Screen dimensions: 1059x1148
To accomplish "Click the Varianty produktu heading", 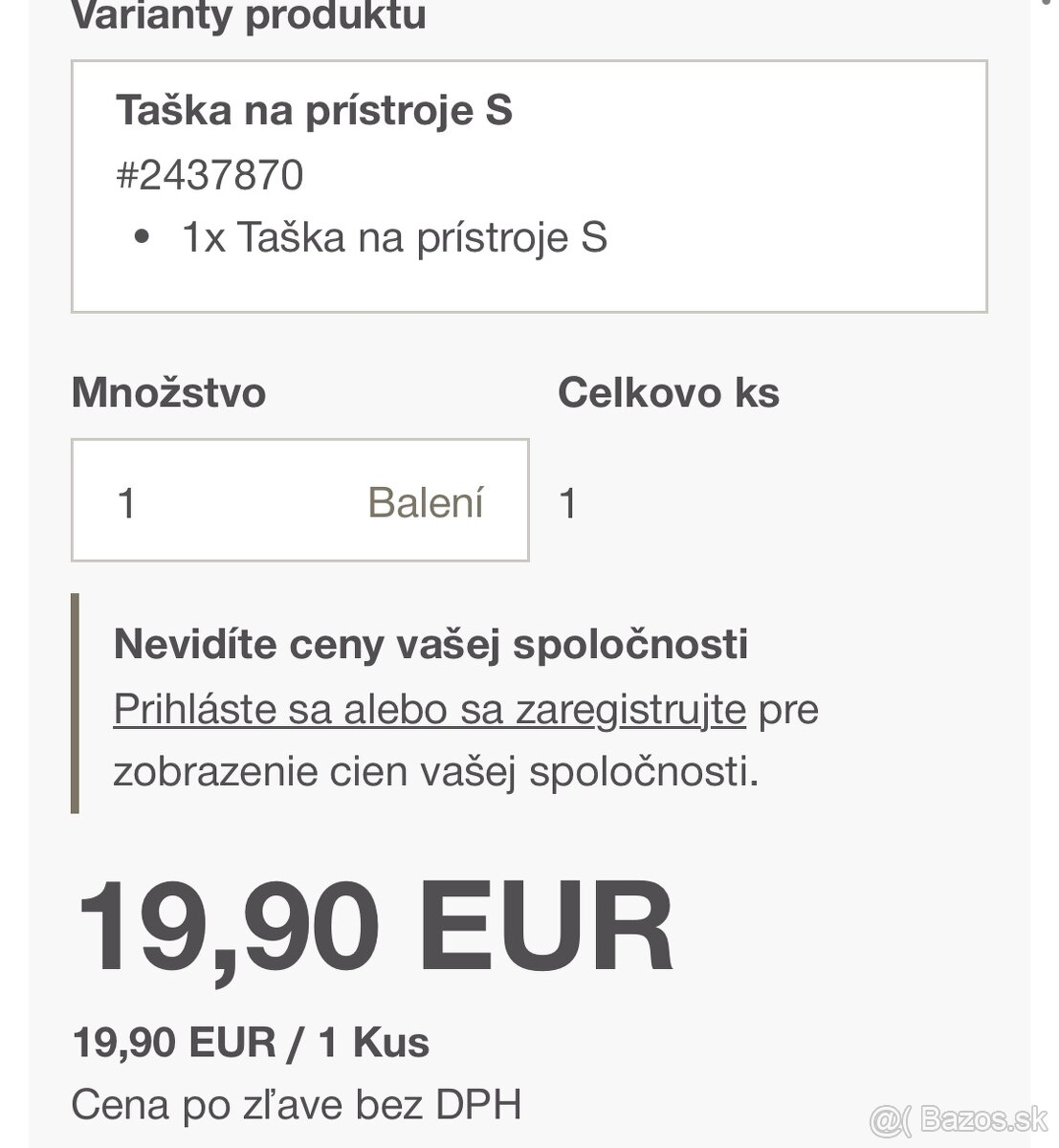I will tap(249, 16).
